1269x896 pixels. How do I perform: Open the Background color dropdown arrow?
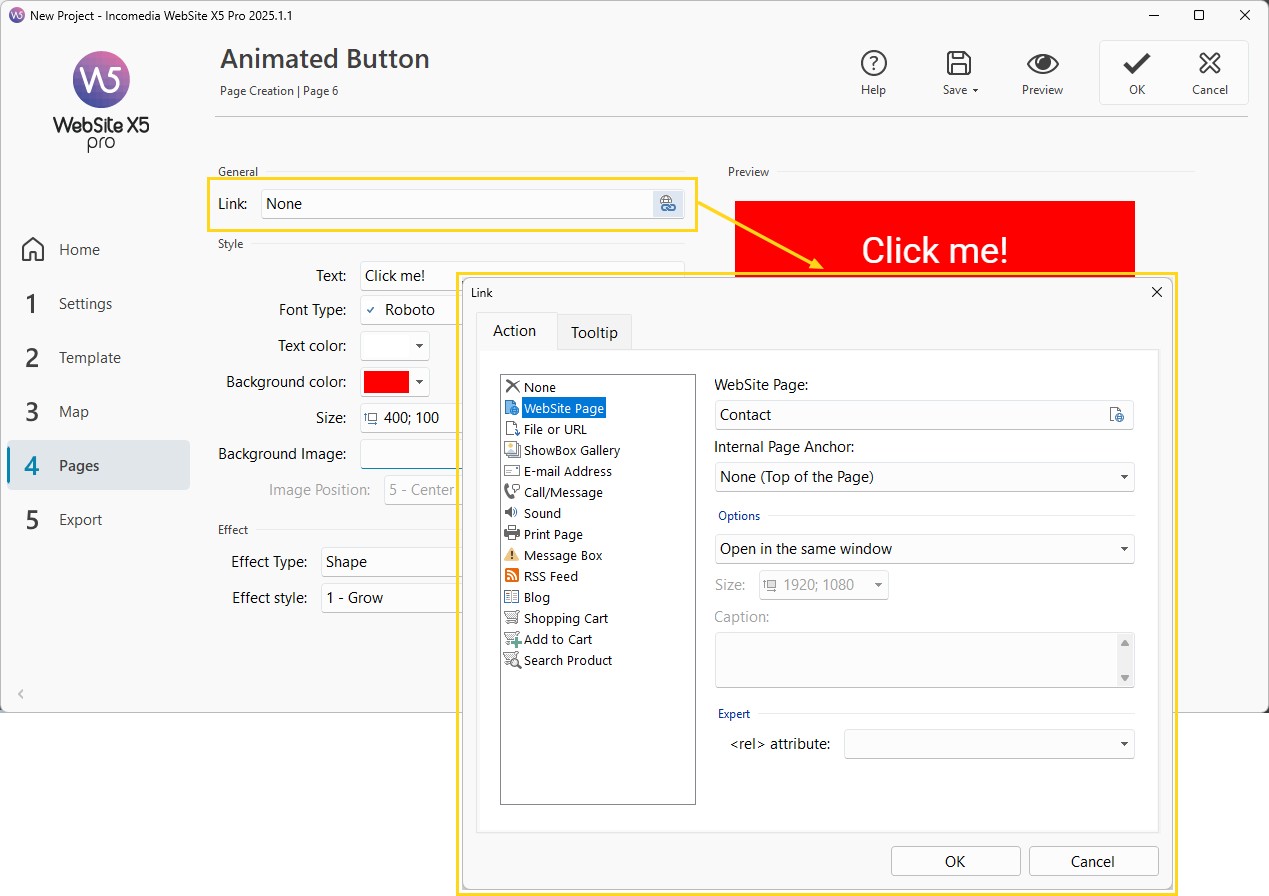[420, 382]
